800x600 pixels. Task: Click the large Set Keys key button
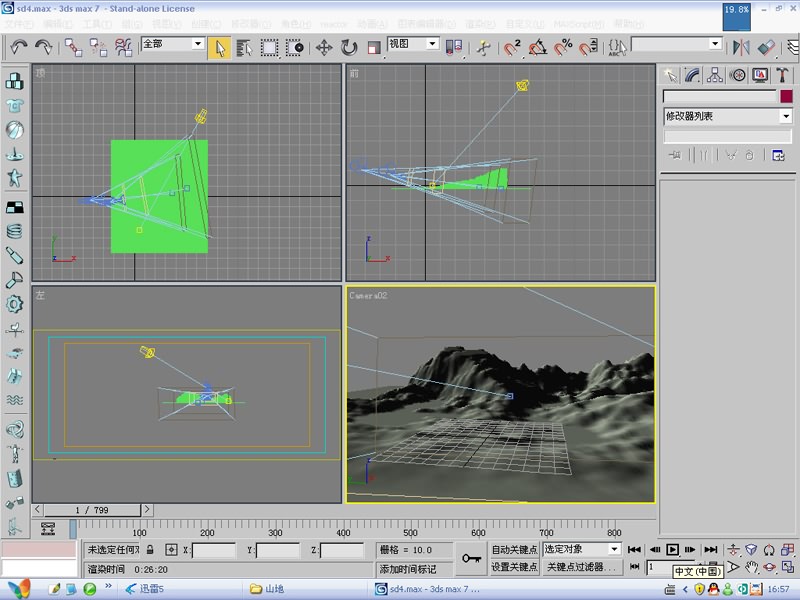point(471,559)
